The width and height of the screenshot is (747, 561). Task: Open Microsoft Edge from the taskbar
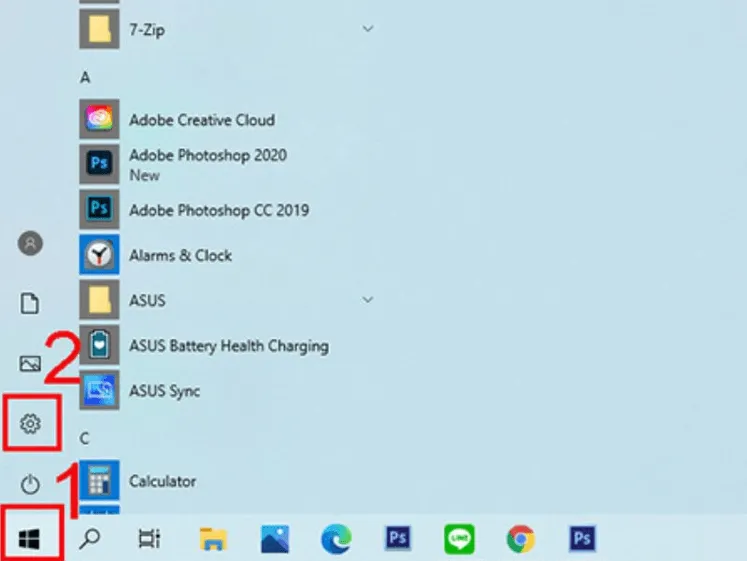pos(336,540)
